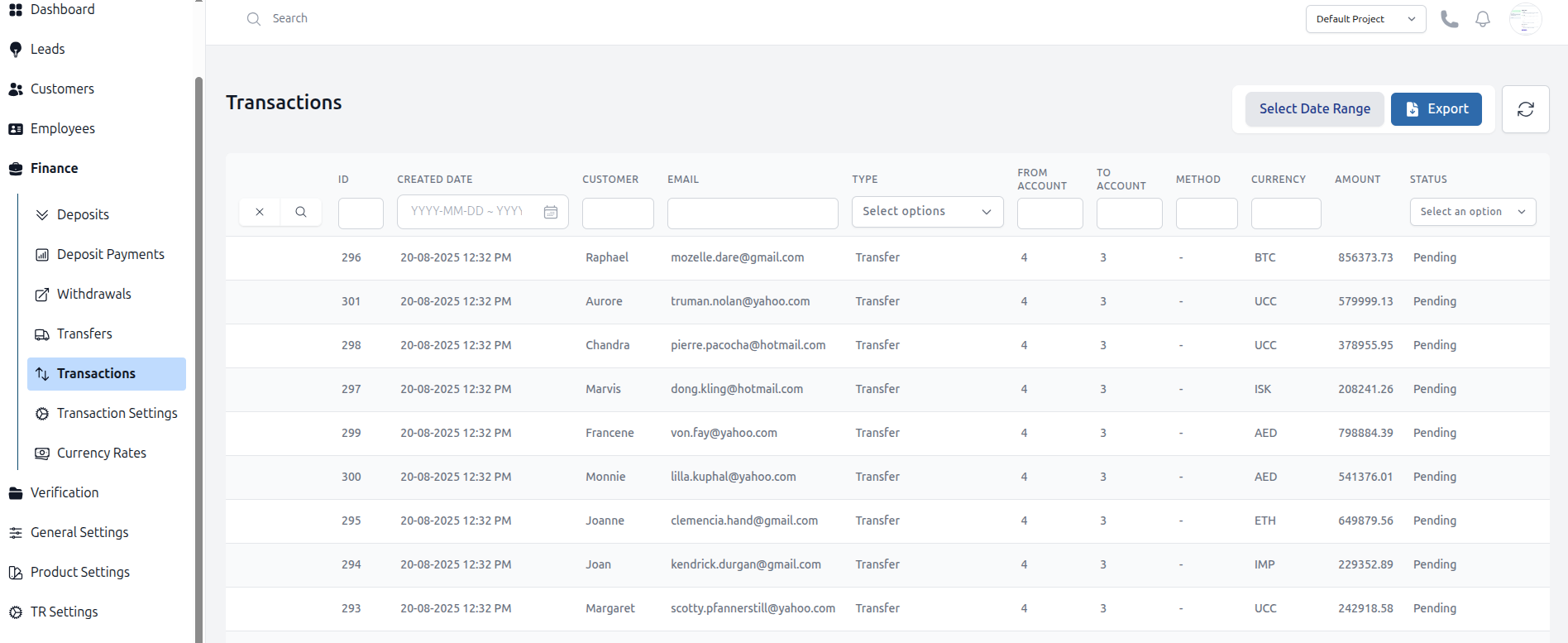This screenshot has width=1568, height=643.
Task: Open the Status 'Select an option' dropdown
Action: click(x=1472, y=212)
